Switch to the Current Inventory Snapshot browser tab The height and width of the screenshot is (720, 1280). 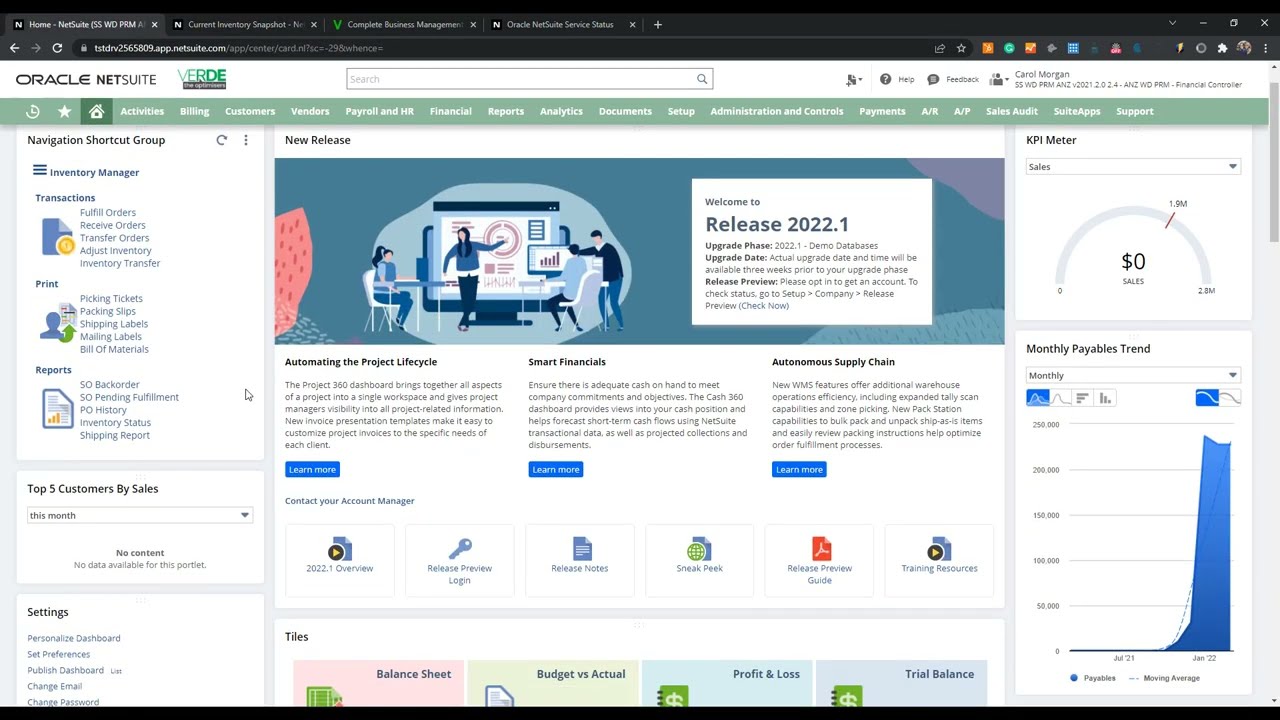click(245, 24)
